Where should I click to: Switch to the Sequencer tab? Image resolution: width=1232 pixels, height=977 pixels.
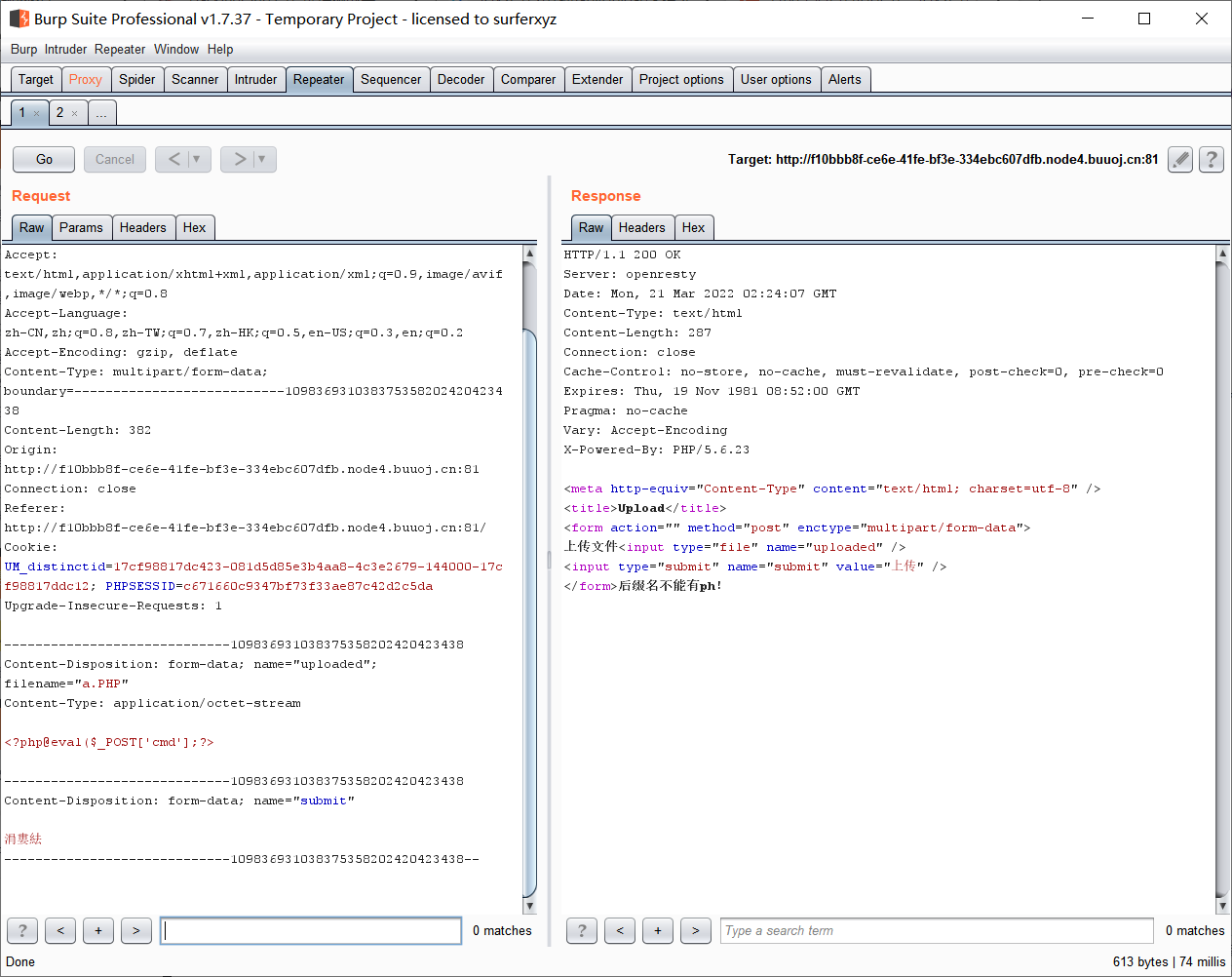click(391, 80)
